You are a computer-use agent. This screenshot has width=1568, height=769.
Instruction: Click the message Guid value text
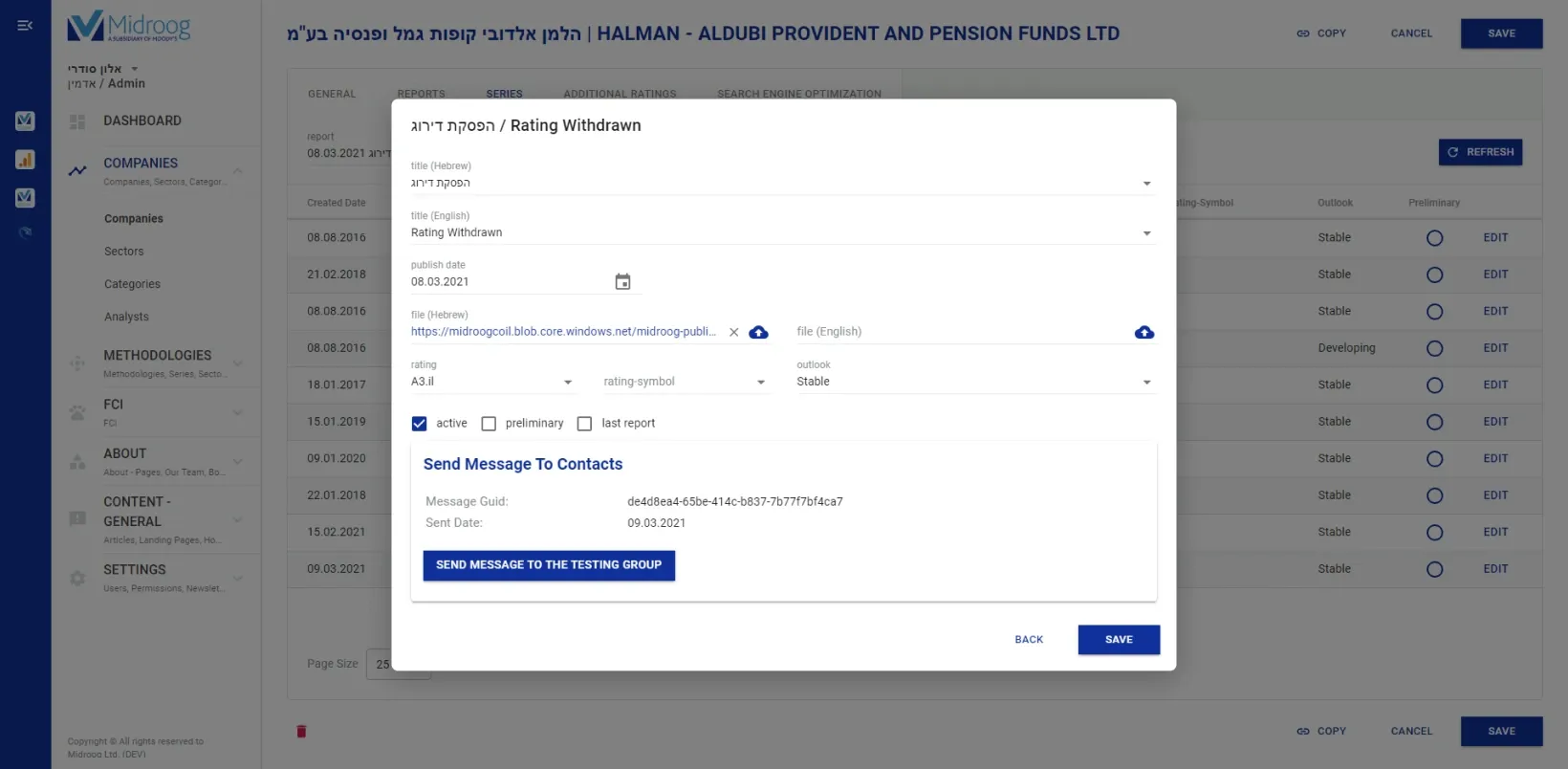click(x=734, y=502)
